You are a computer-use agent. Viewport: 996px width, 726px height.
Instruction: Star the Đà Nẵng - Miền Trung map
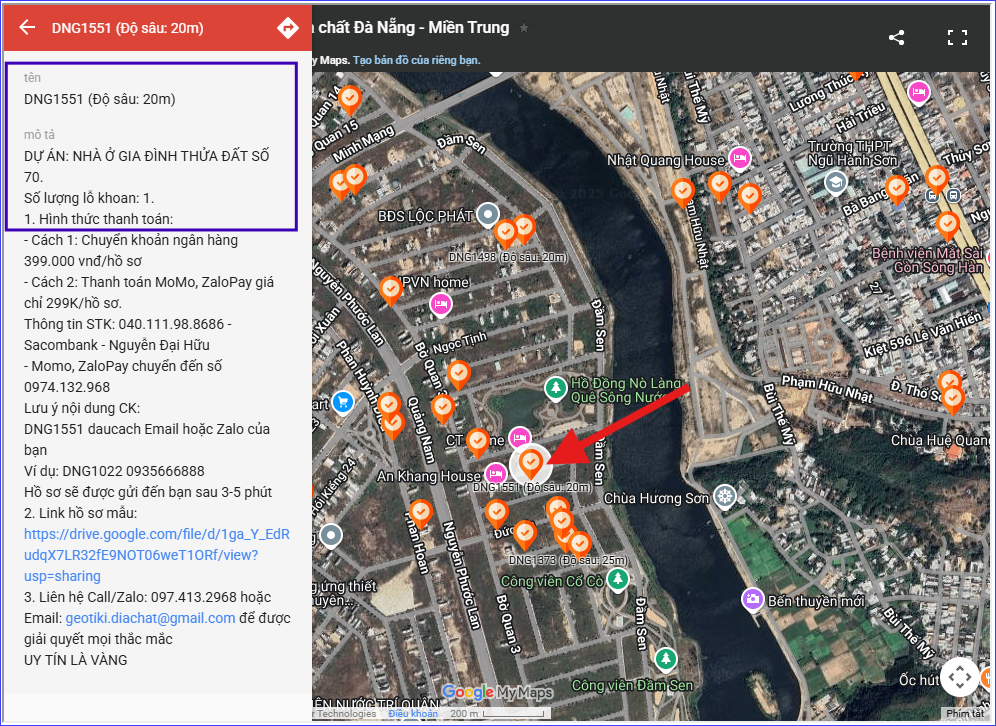523,28
